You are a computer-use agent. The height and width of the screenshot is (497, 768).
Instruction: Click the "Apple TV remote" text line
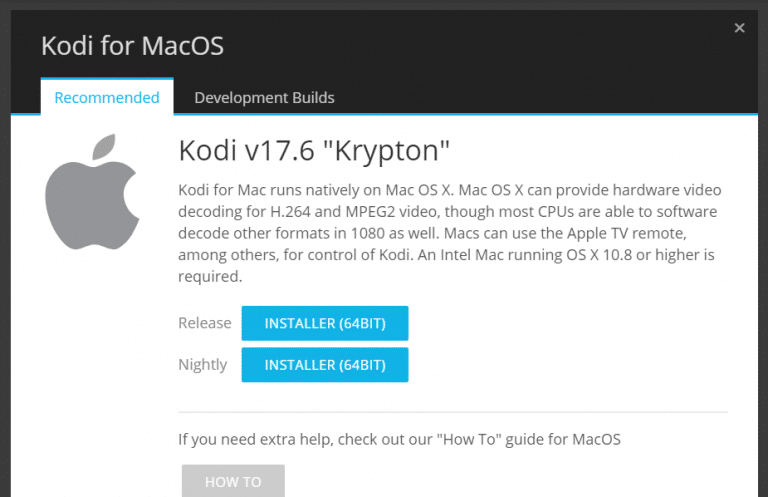coord(432,233)
